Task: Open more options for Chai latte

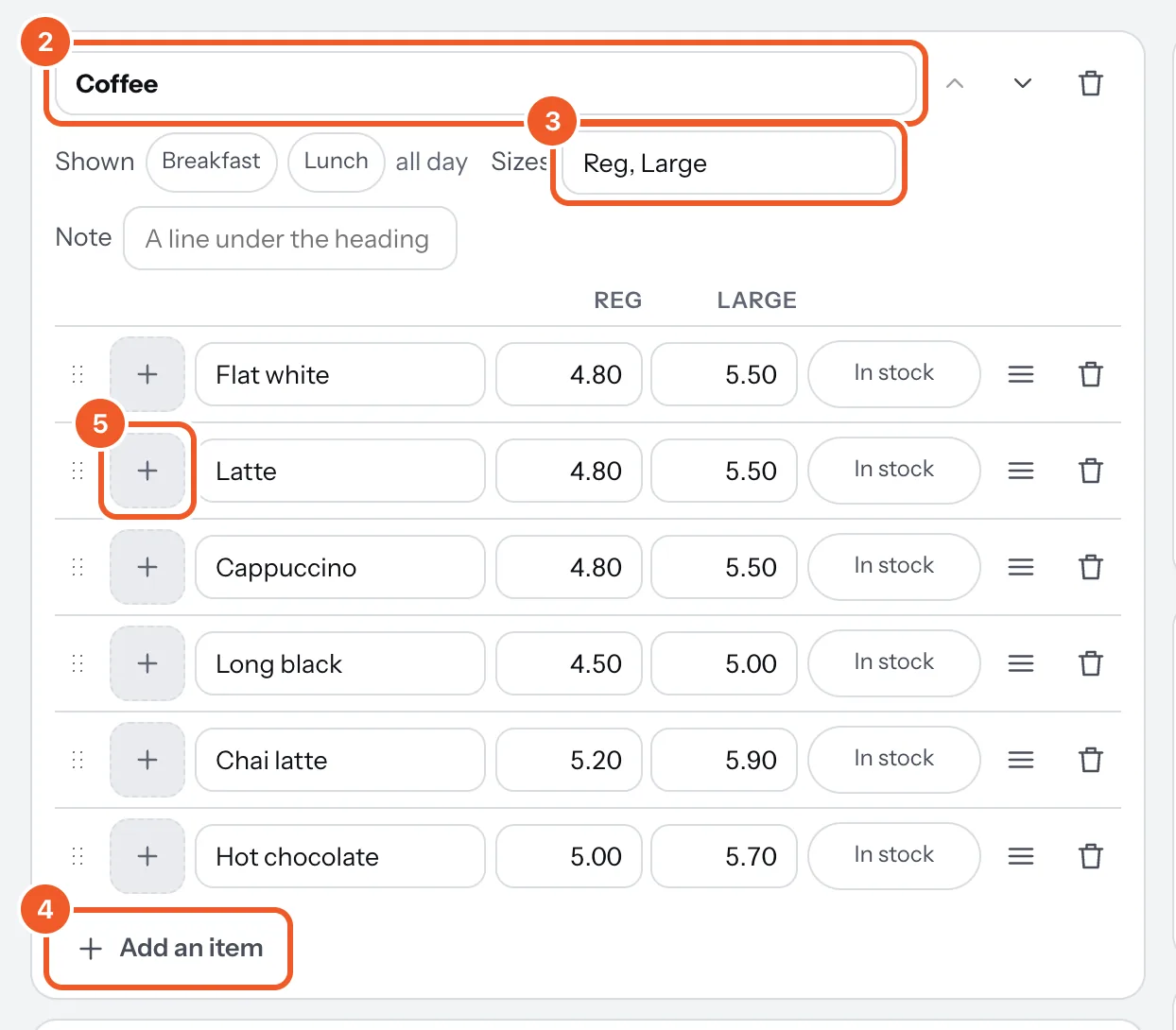Action: point(1021,760)
